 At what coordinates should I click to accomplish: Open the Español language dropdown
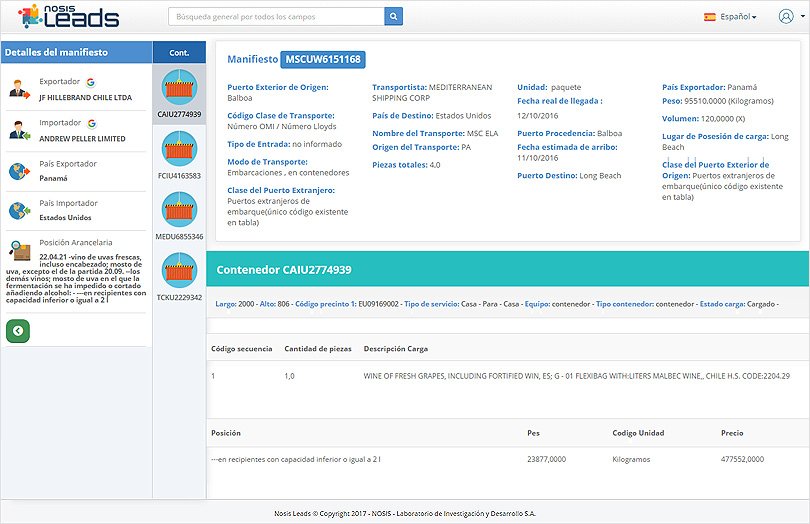tap(738, 17)
